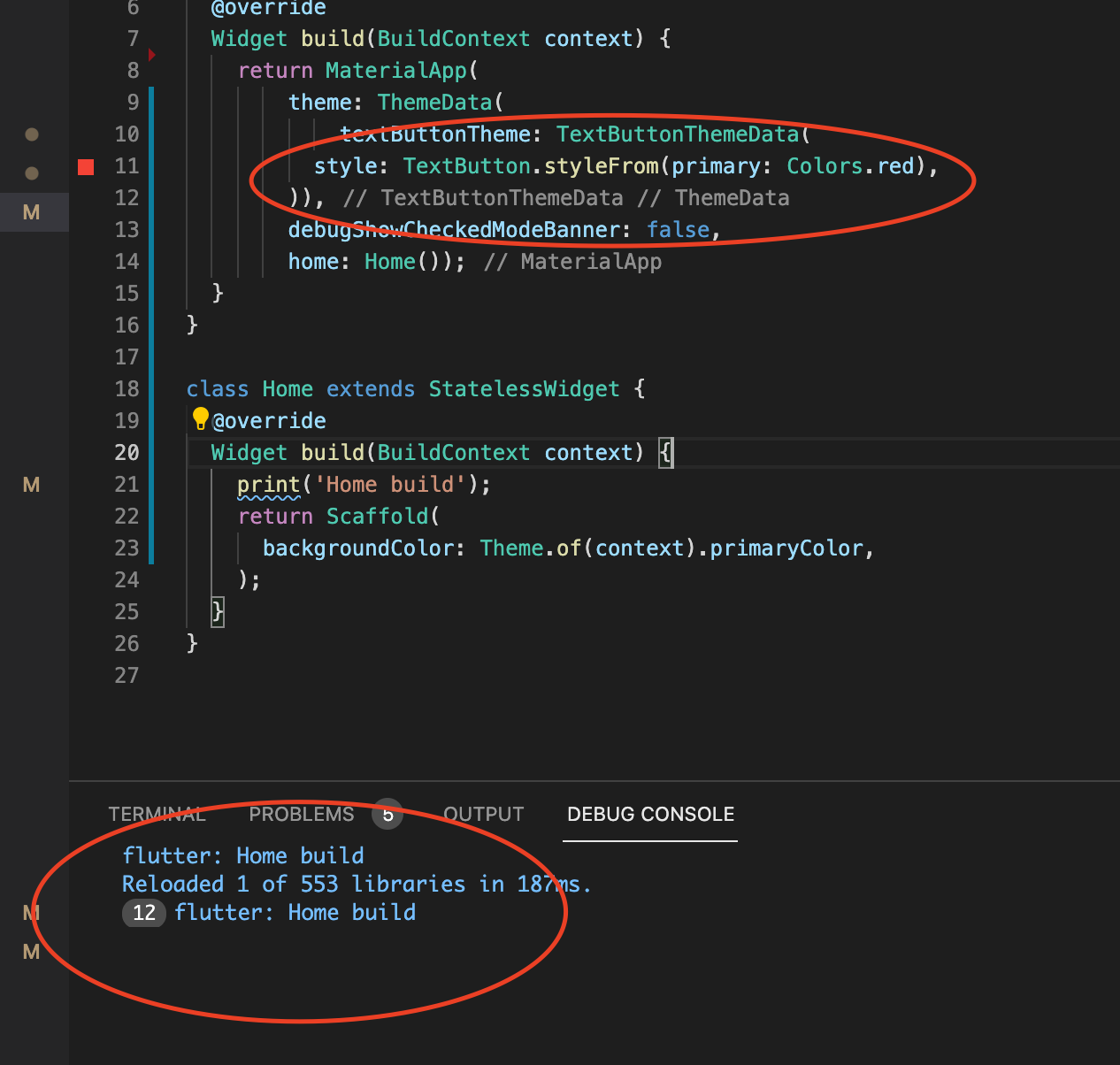Click line number 27 in the gutter
Screen dimensions: 1120x1065
click(x=127, y=676)
